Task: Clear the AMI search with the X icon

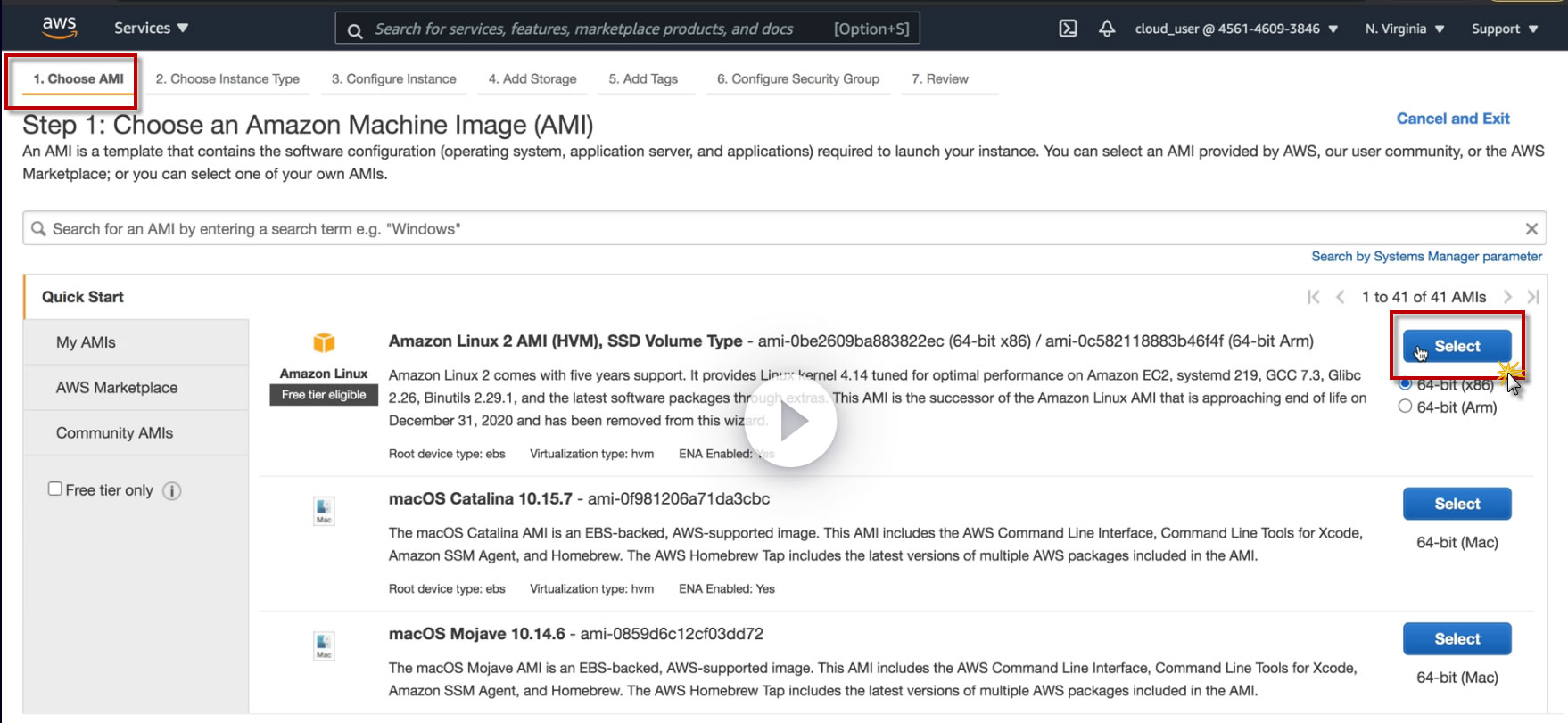Action: [1531, 229]
